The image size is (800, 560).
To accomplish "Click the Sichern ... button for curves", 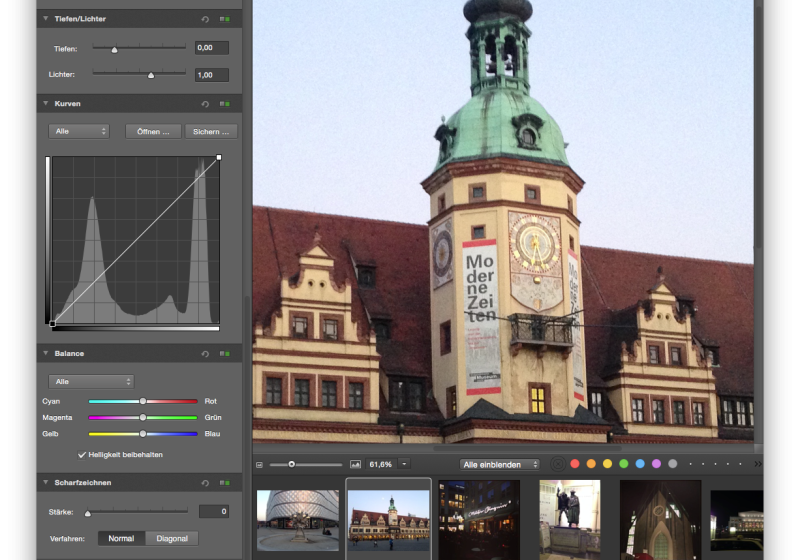I will tap(210, 131).
